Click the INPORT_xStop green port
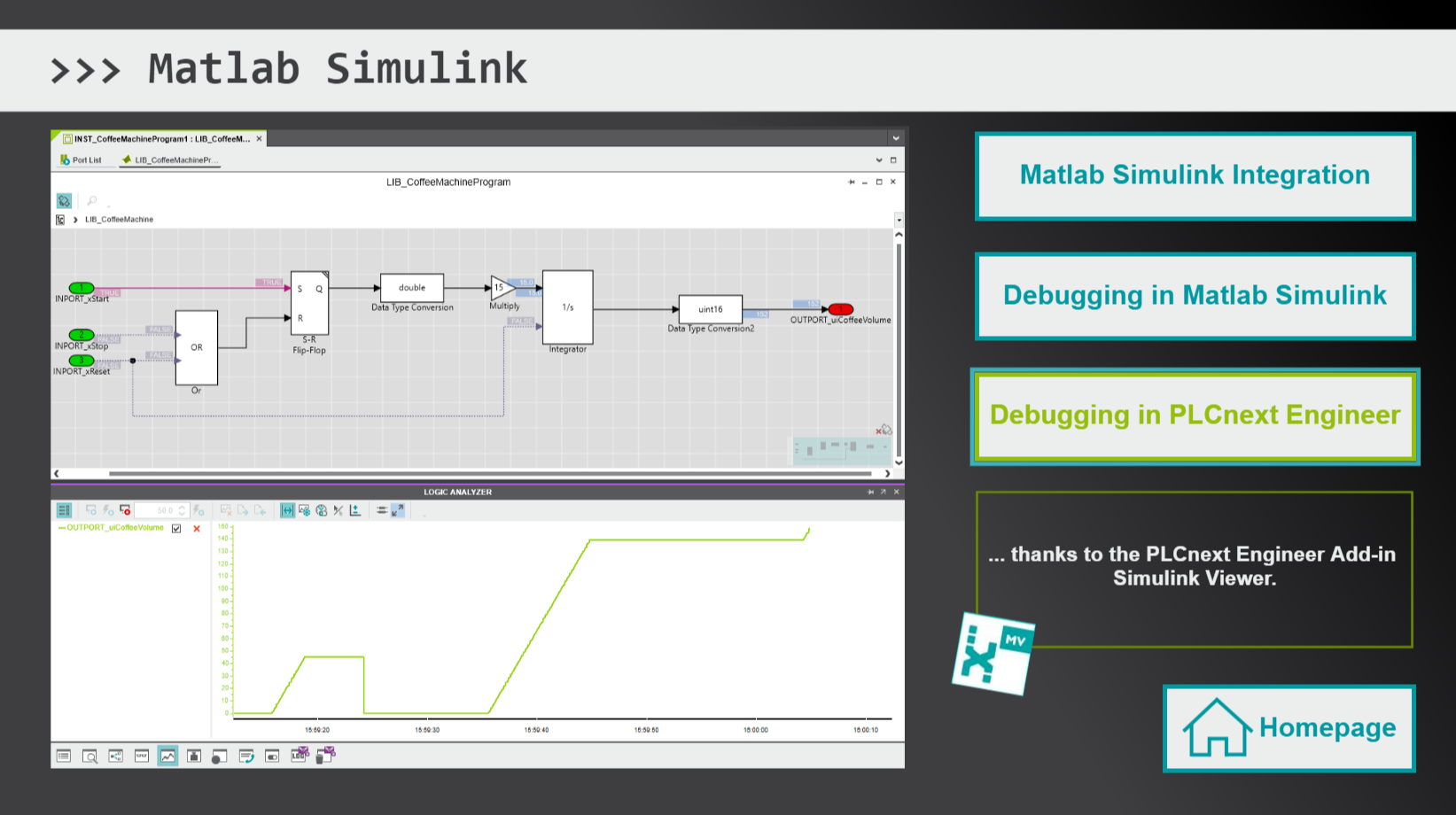 pos(82,335)
